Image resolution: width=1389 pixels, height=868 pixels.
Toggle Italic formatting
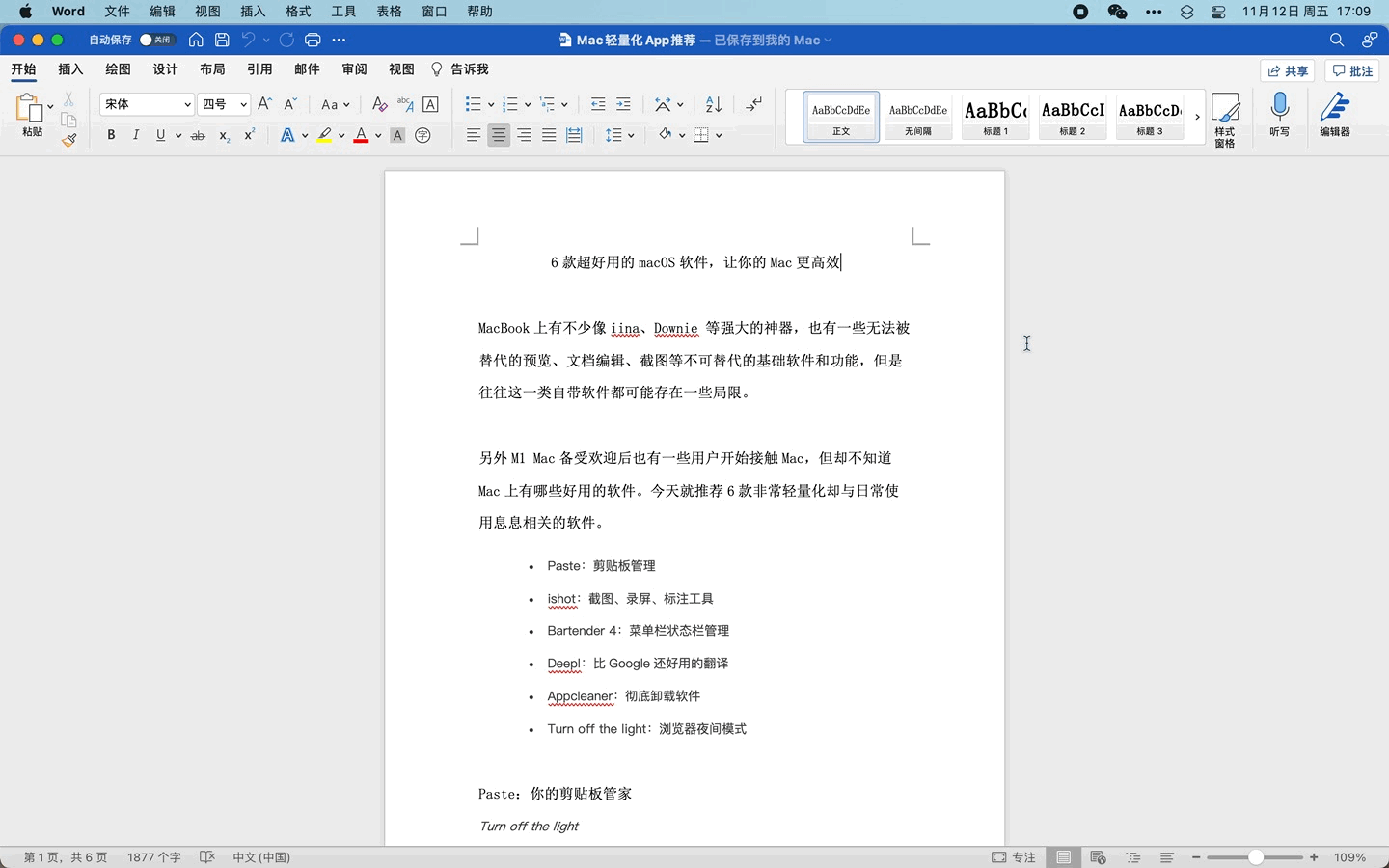coord(136,135)
